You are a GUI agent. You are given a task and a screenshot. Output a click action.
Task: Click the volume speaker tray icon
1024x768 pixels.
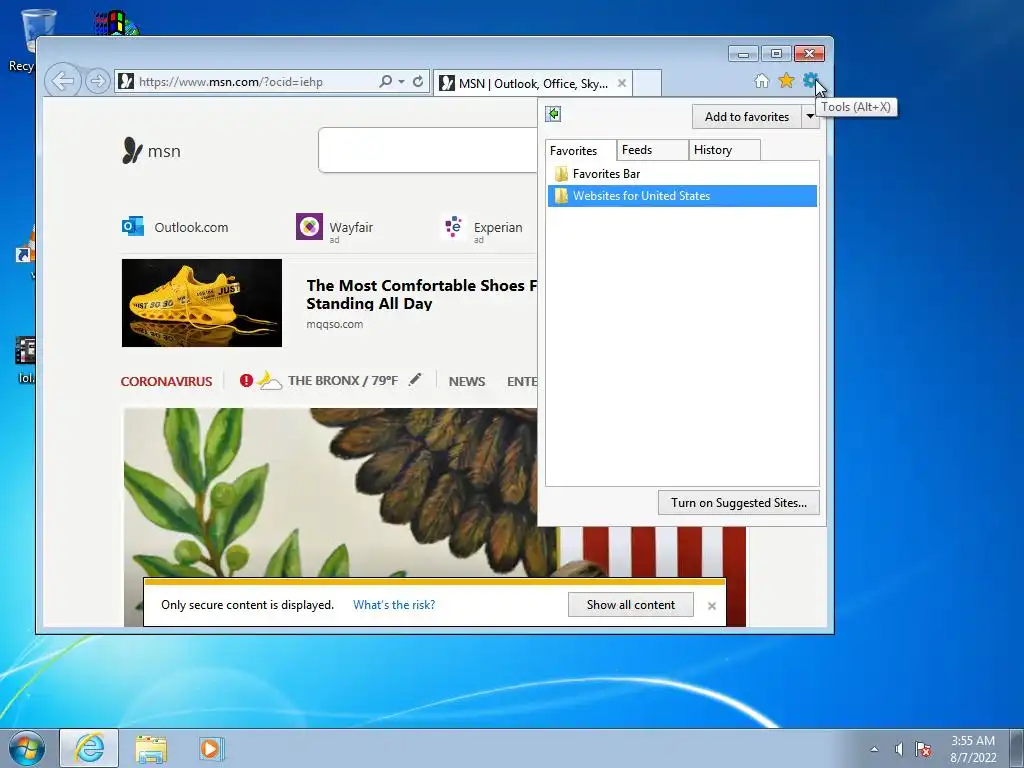pyautogui.click(x=899, y=749)
